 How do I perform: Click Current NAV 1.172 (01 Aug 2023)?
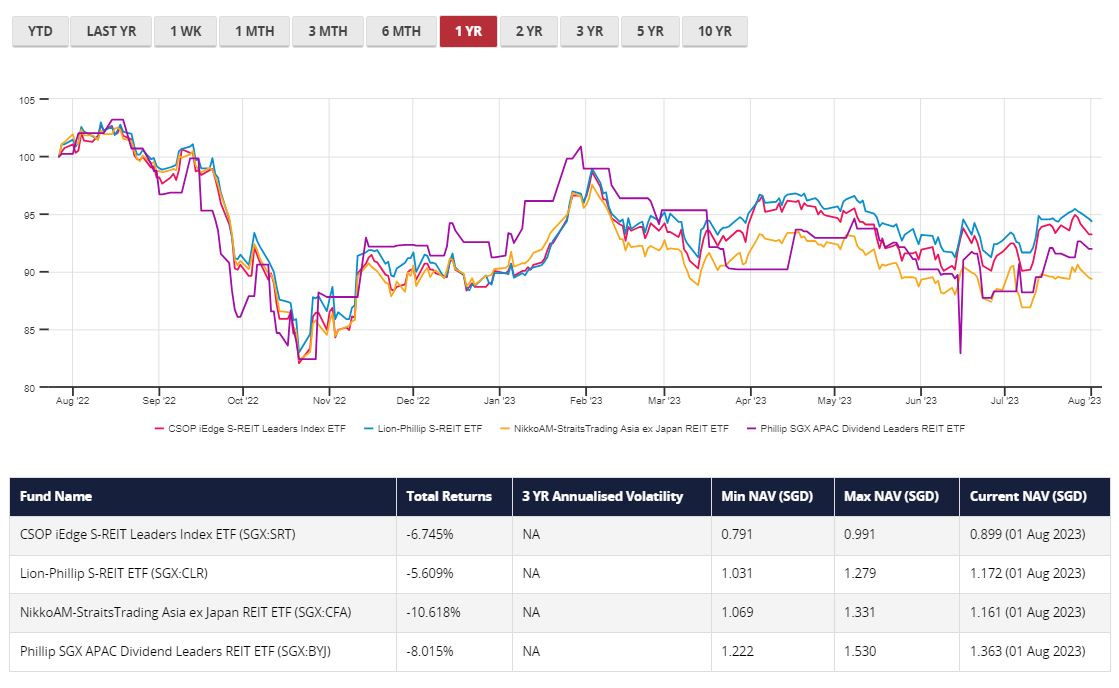coord(1028,573)
